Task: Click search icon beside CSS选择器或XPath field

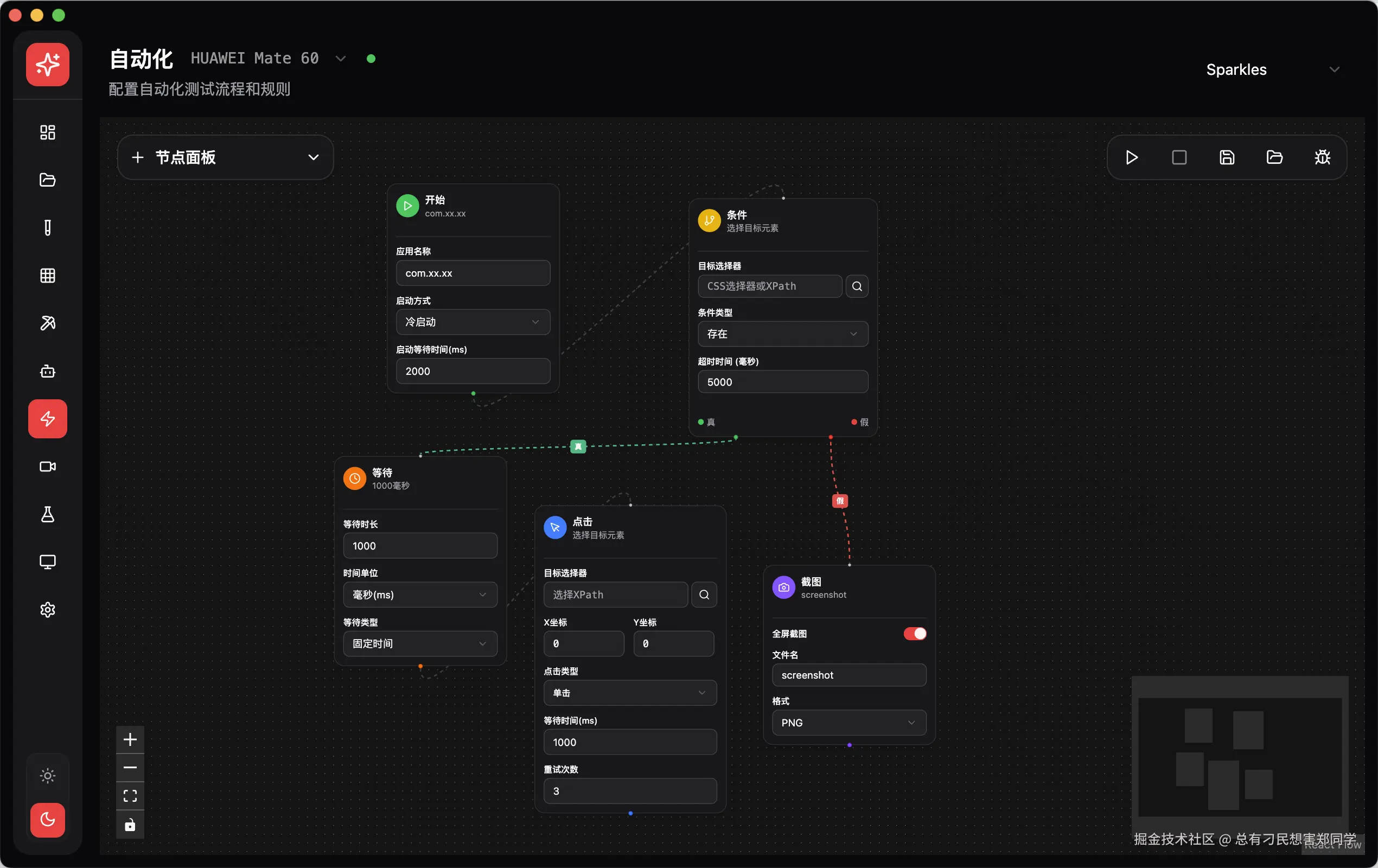Action: tap(857, 286)
